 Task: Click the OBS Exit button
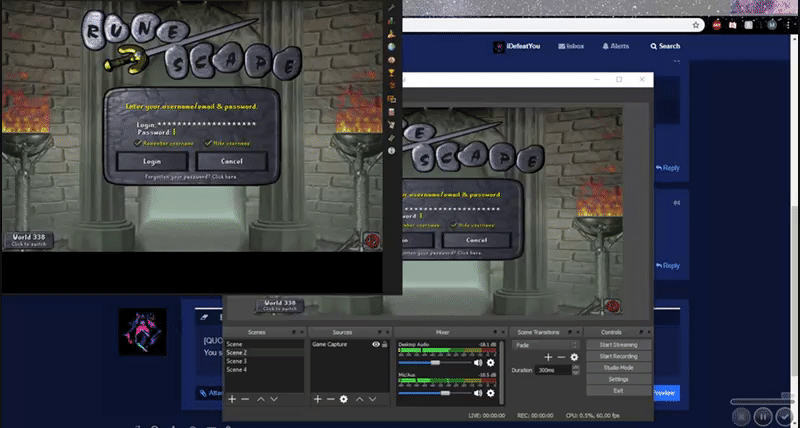pos(618,391)
